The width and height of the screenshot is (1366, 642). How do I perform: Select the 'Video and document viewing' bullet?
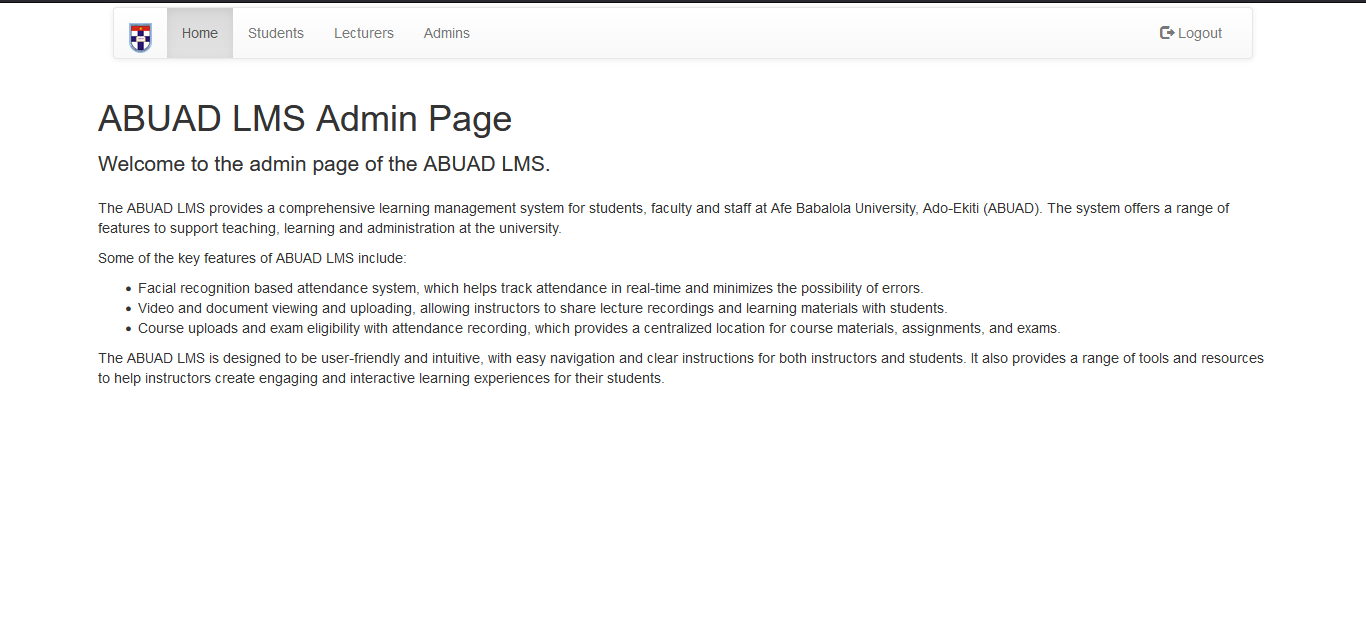[x=543, y=308]
